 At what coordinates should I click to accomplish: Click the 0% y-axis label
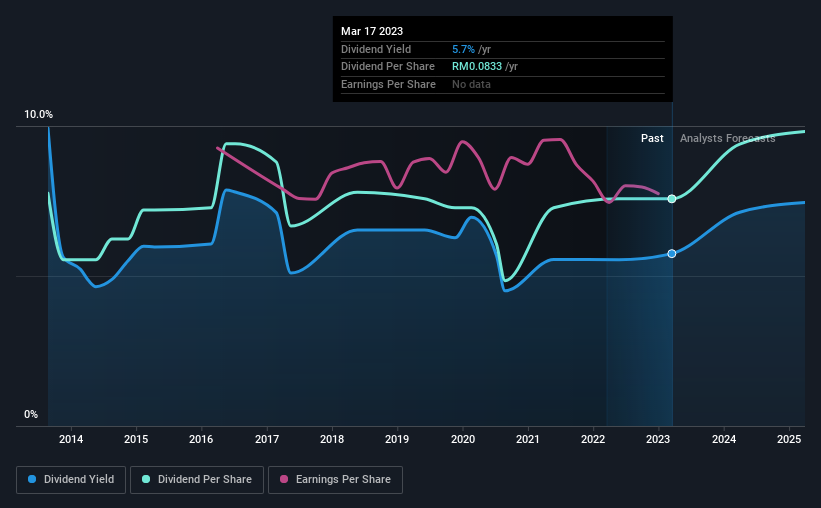point(31,414)
